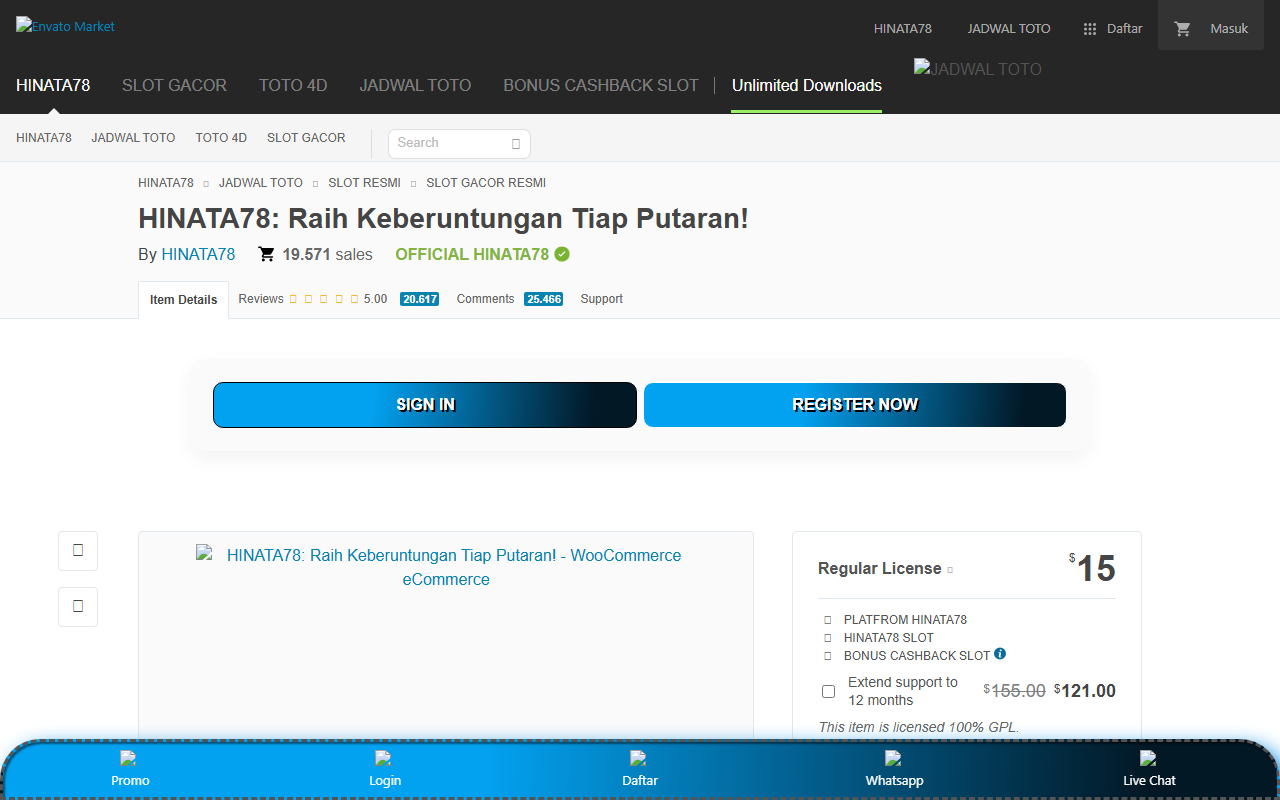Select TOTO 4D in the main navigation
This screenshot has width=1280, height=800.
293,85
